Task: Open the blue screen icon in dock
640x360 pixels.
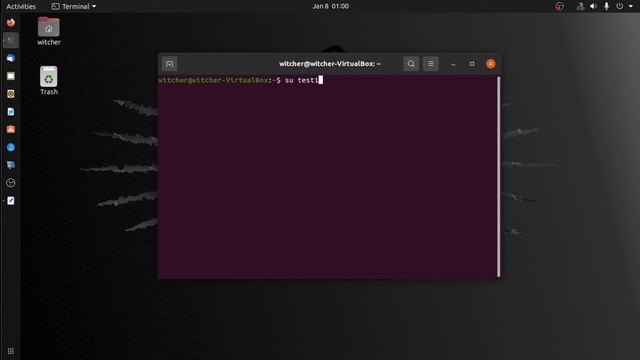Action: point(11,165)
